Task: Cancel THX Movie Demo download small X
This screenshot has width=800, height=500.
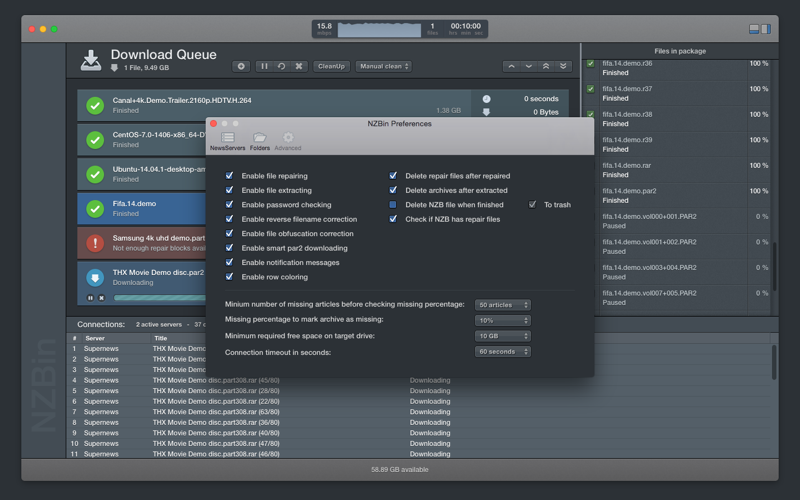Action: click(101, 298)
